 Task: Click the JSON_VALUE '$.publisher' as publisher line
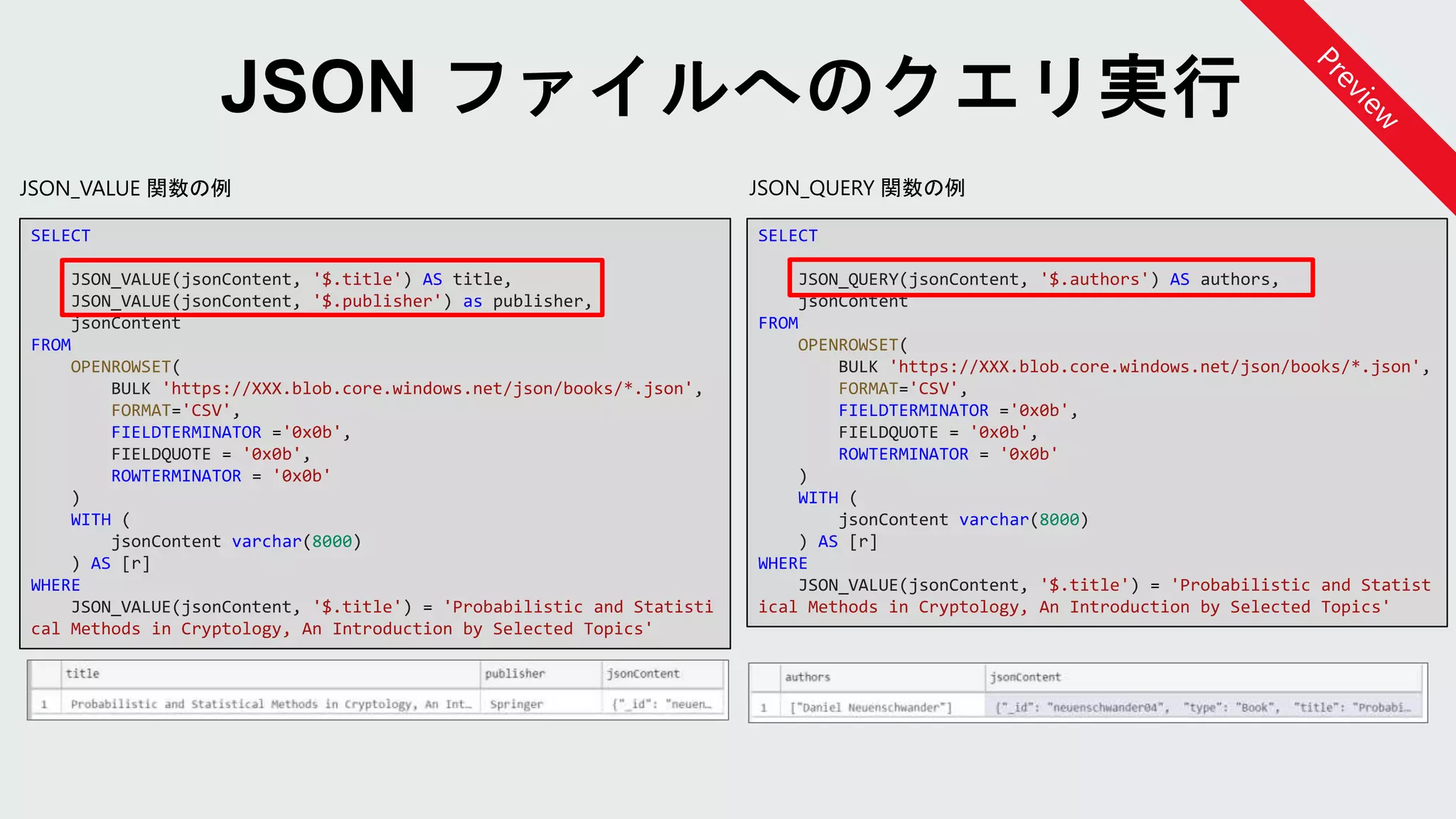[331, 301]
